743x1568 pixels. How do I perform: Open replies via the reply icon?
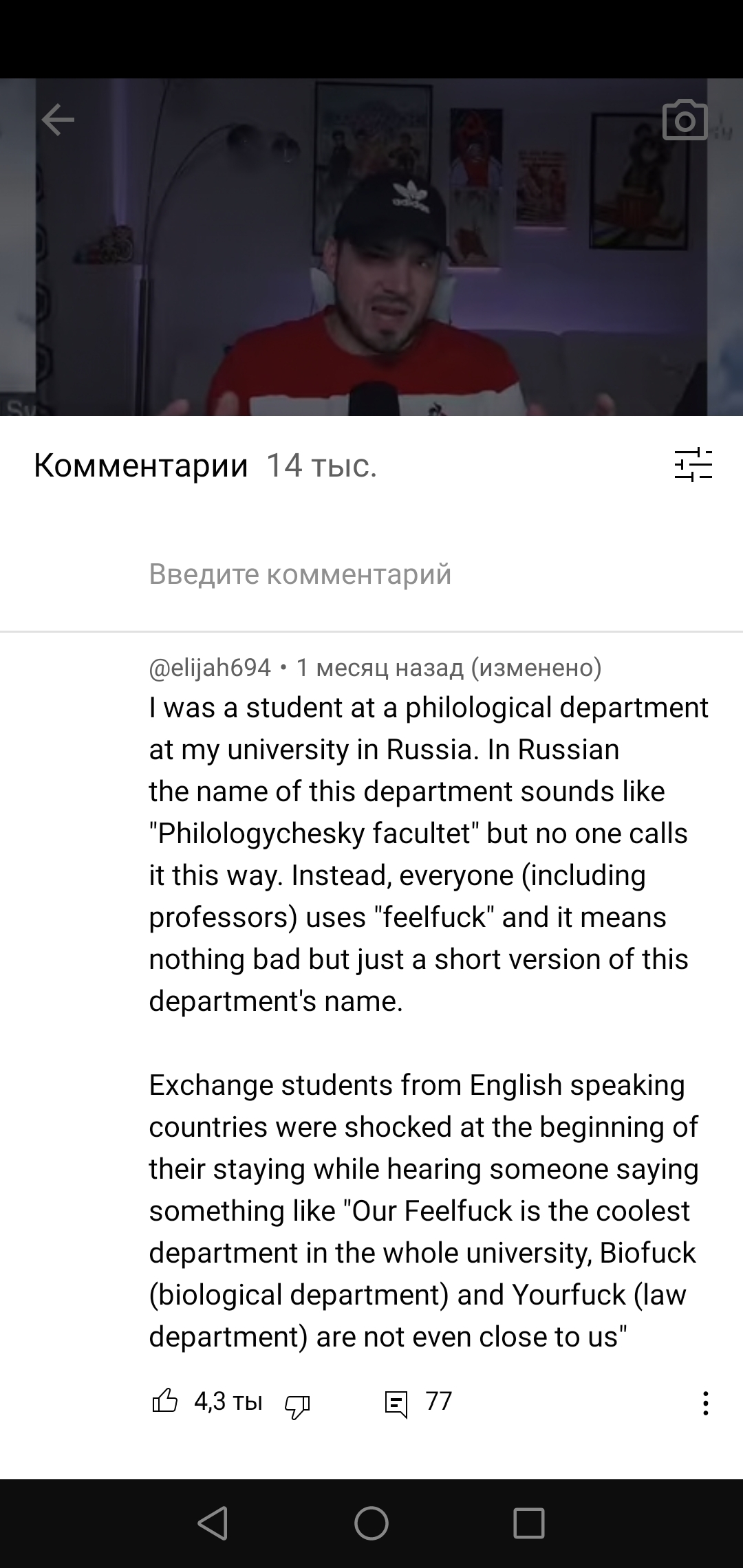click(396, 1403)
